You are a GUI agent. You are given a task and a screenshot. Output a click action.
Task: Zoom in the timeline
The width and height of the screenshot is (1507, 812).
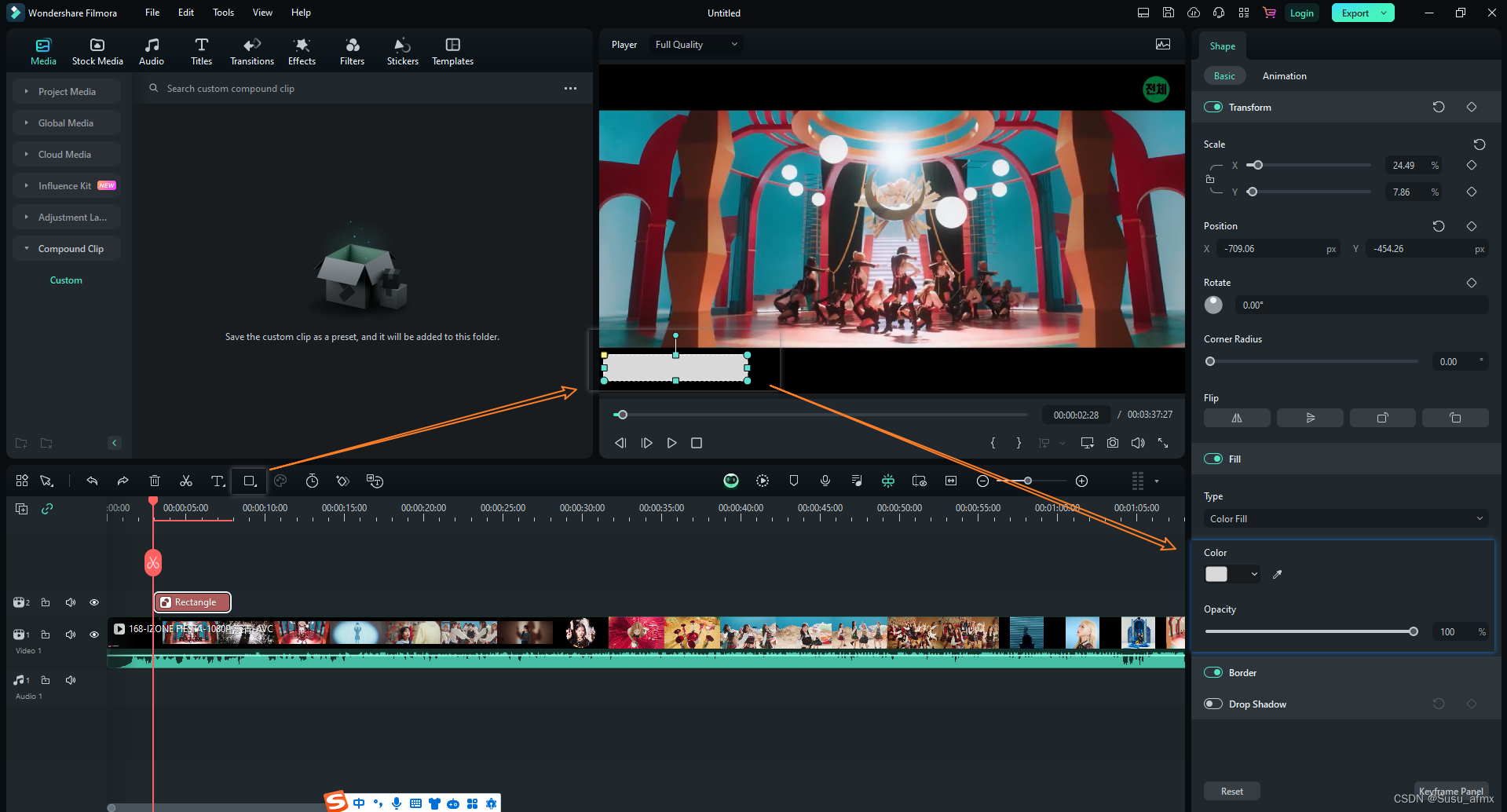coord(1081,481)
